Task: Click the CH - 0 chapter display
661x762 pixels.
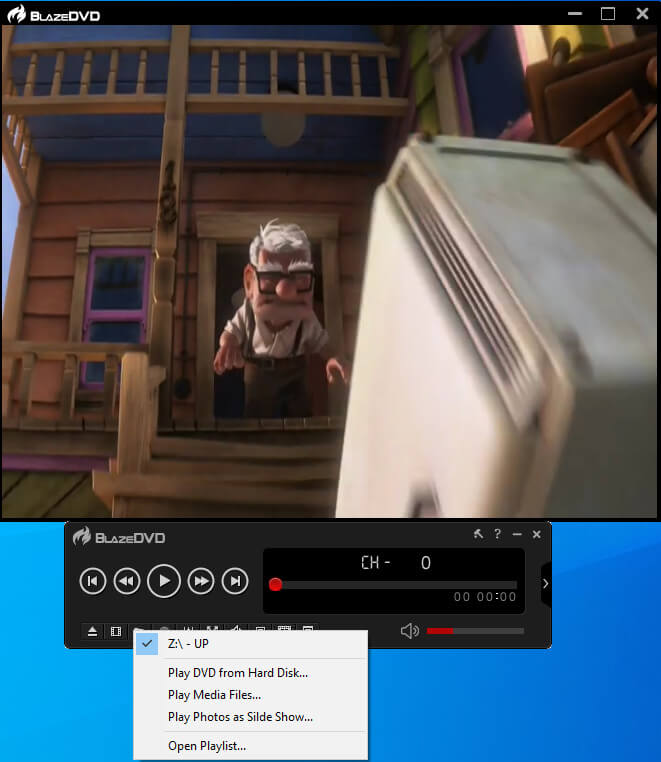Action: (x=396, y=563)
